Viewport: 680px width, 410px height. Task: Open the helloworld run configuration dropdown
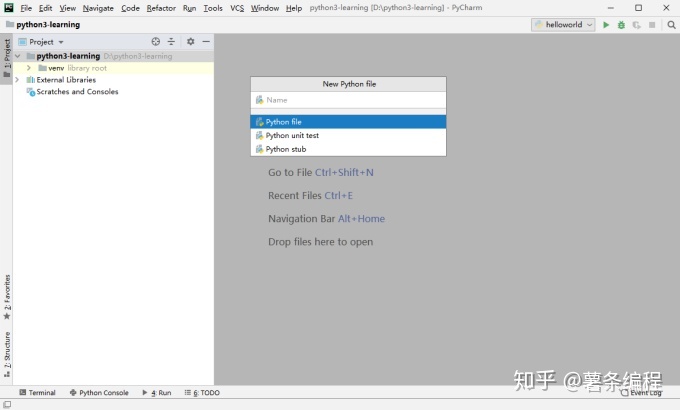[x=563, y=25]
